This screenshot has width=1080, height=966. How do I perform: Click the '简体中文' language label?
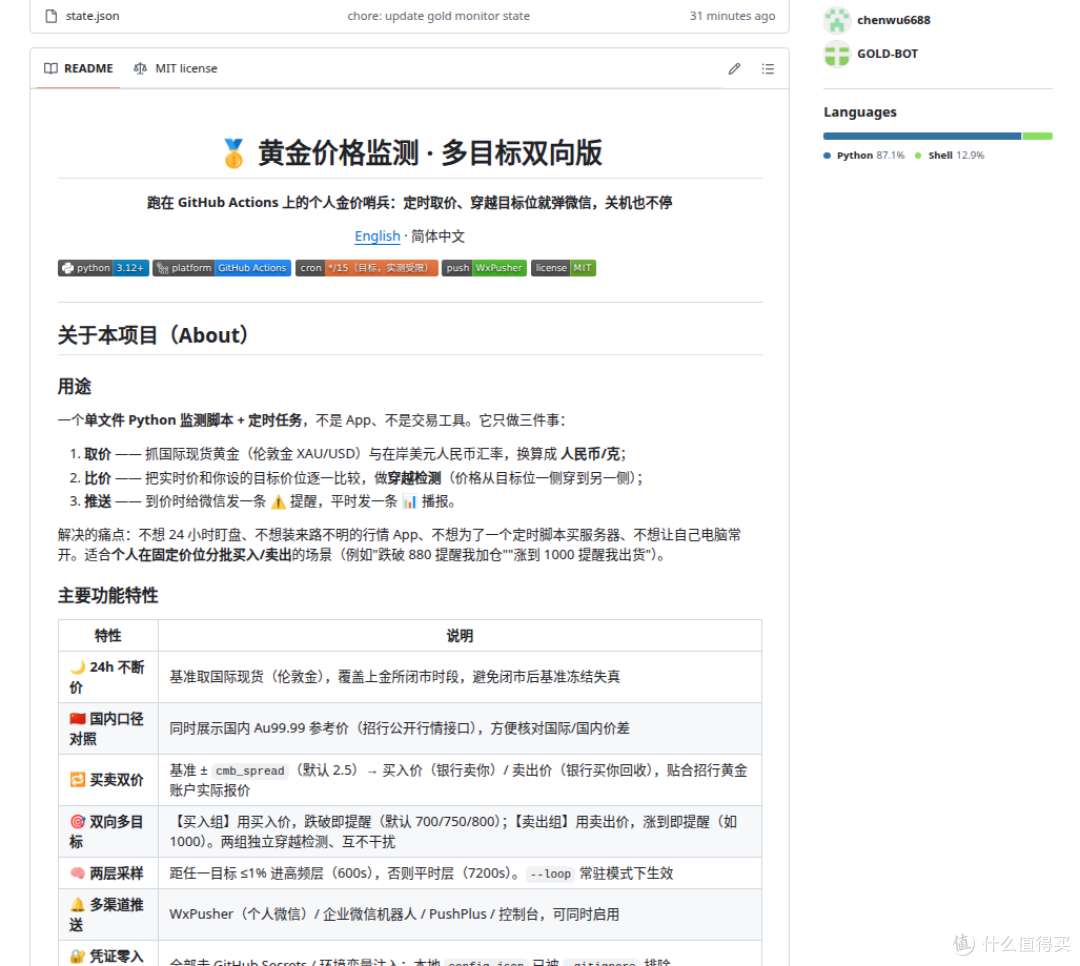pyautogui.click(x=438, y=236)
